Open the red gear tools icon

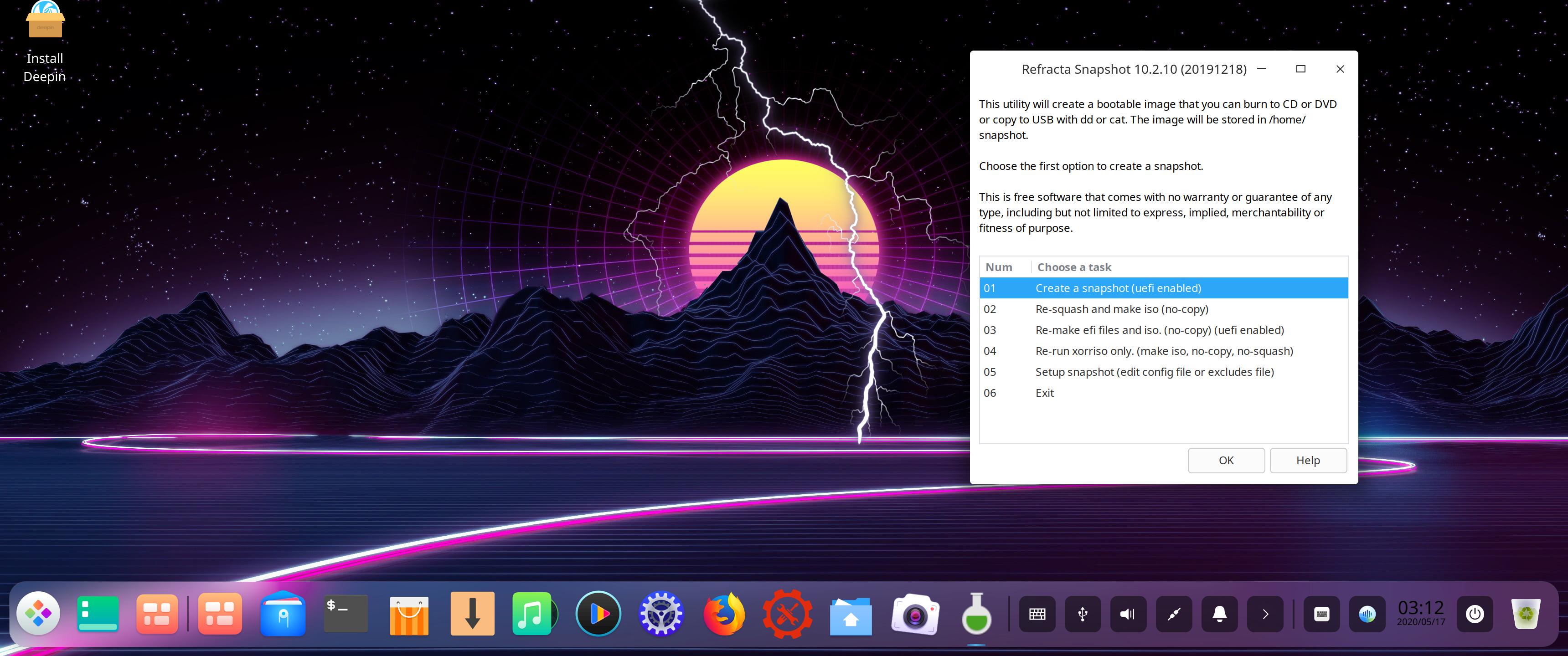click(x=788, y=613)
